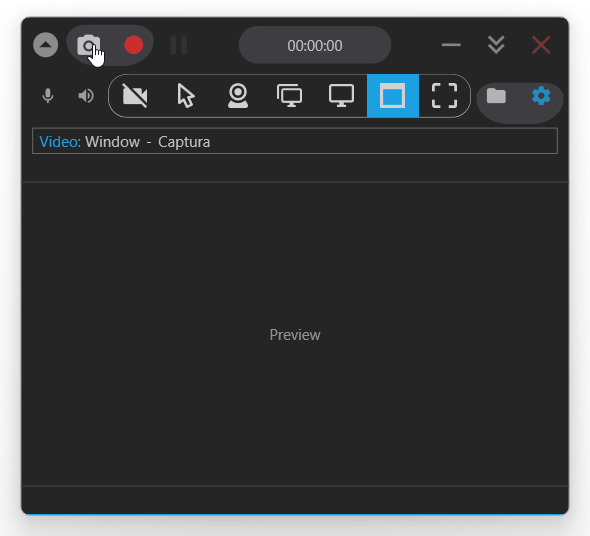Click the 00:00:00 timer display
590x536 pixels.
tap(315, 45)
